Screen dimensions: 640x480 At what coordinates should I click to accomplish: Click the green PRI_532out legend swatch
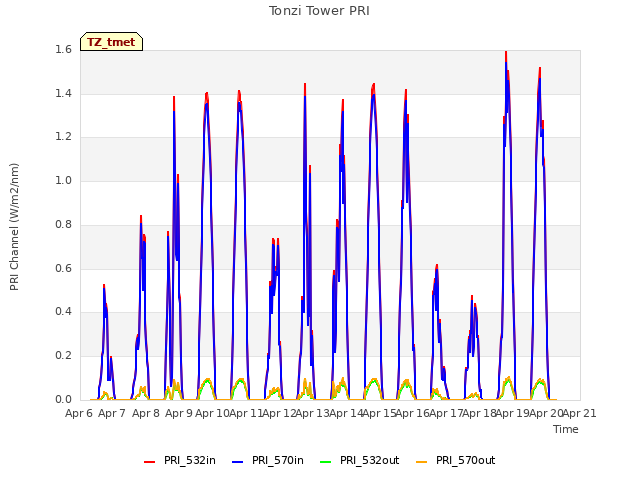325,461
